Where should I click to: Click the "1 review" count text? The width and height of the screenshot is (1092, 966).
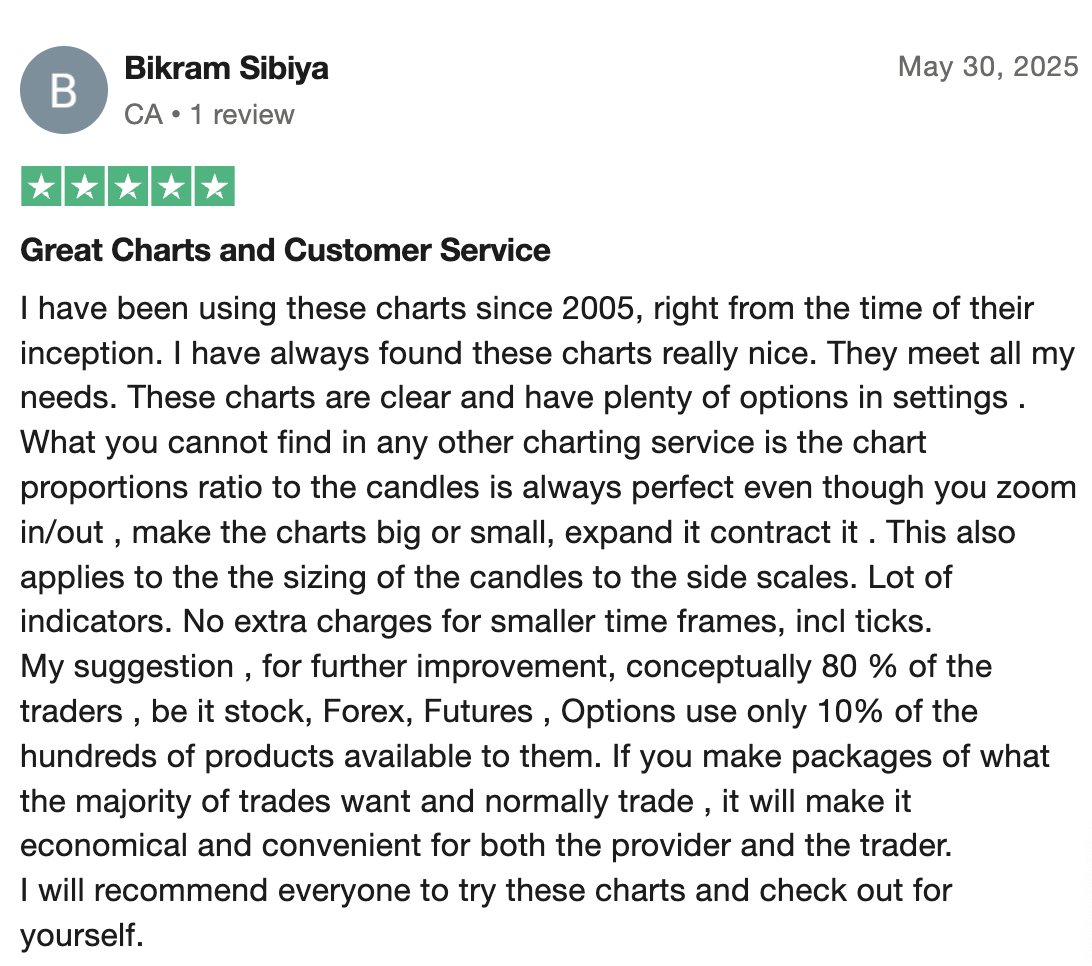(242, 115)
